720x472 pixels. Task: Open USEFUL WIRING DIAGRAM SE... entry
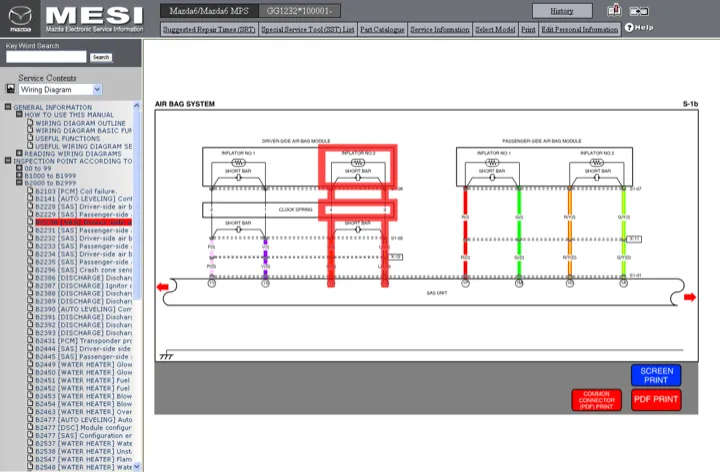point(84,146)
